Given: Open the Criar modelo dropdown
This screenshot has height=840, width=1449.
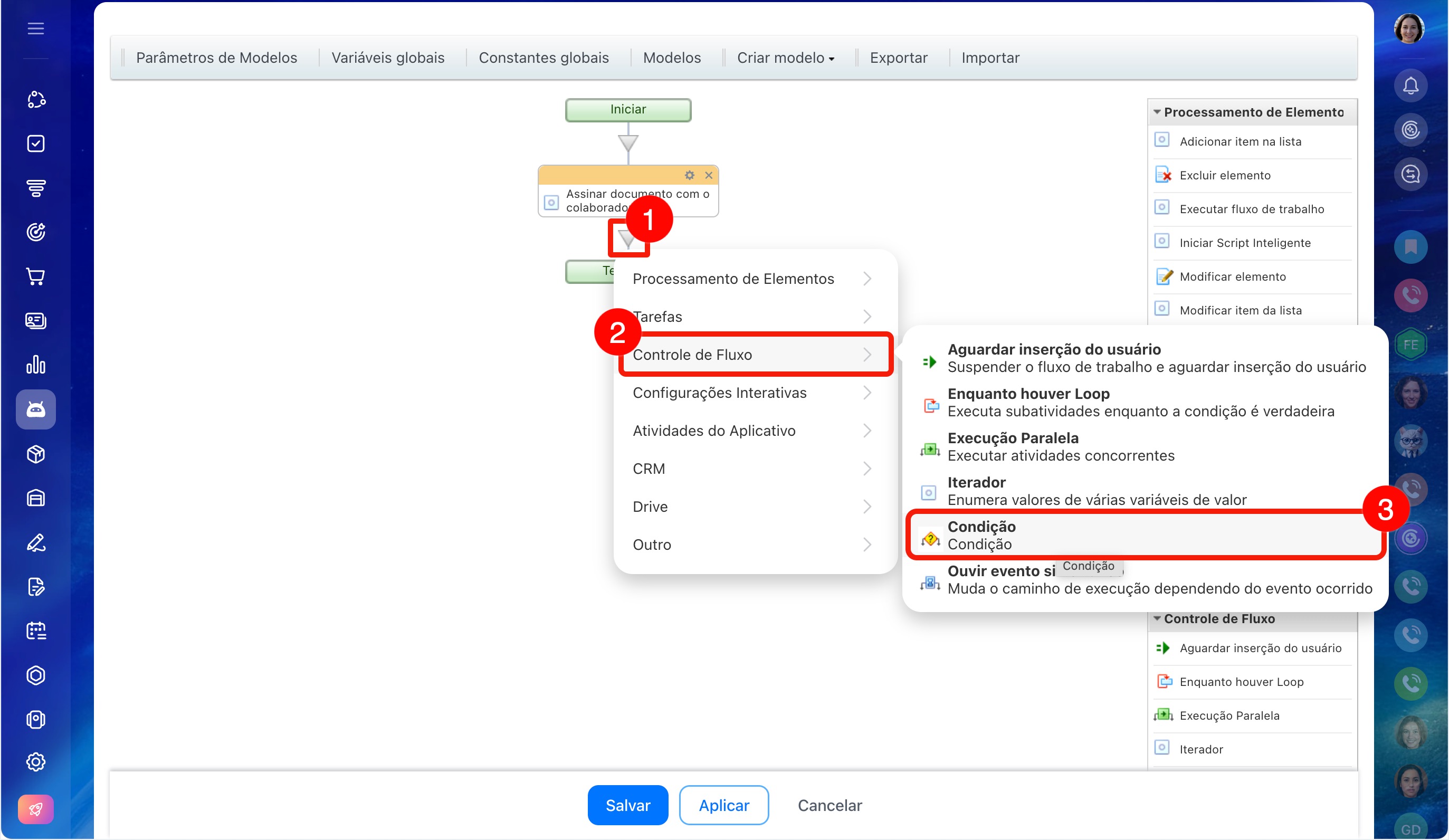Looking at the screenshot, I should click(x=786, y=58).
